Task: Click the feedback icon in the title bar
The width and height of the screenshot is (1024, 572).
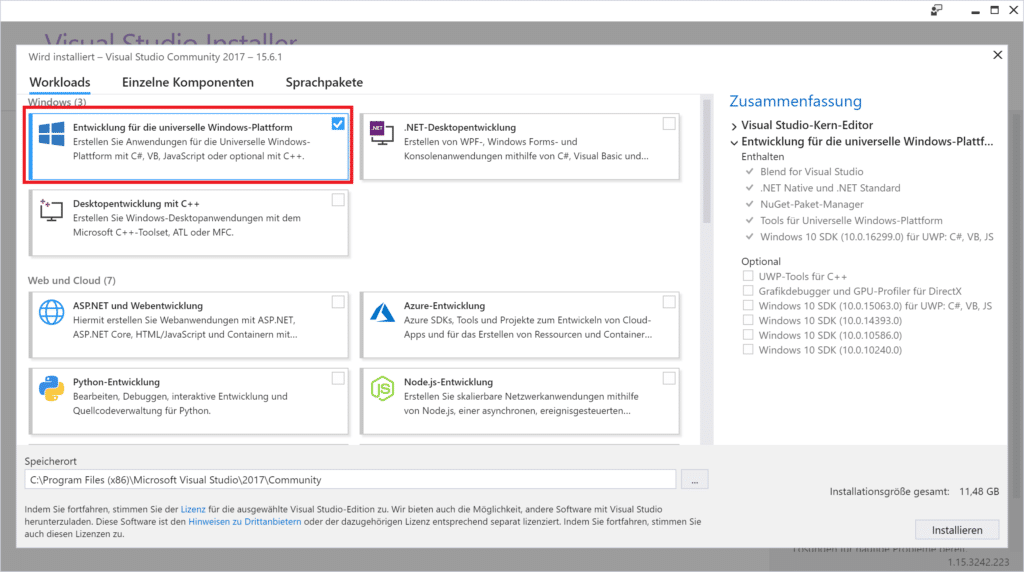Action: coord(936,10)
